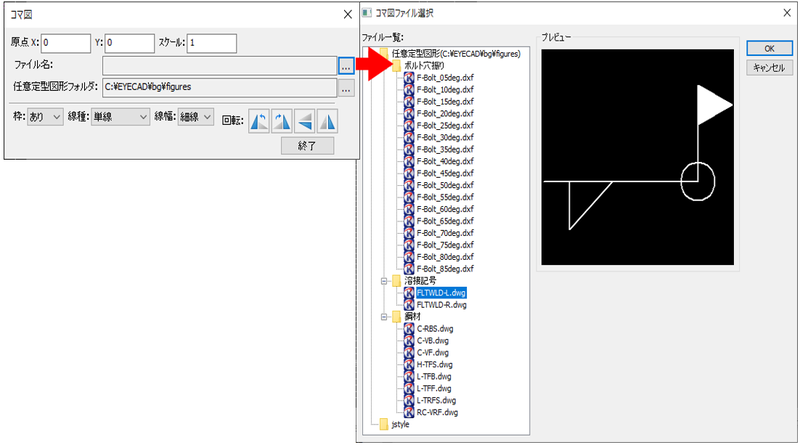Click the 終了 button

[307, 146]
